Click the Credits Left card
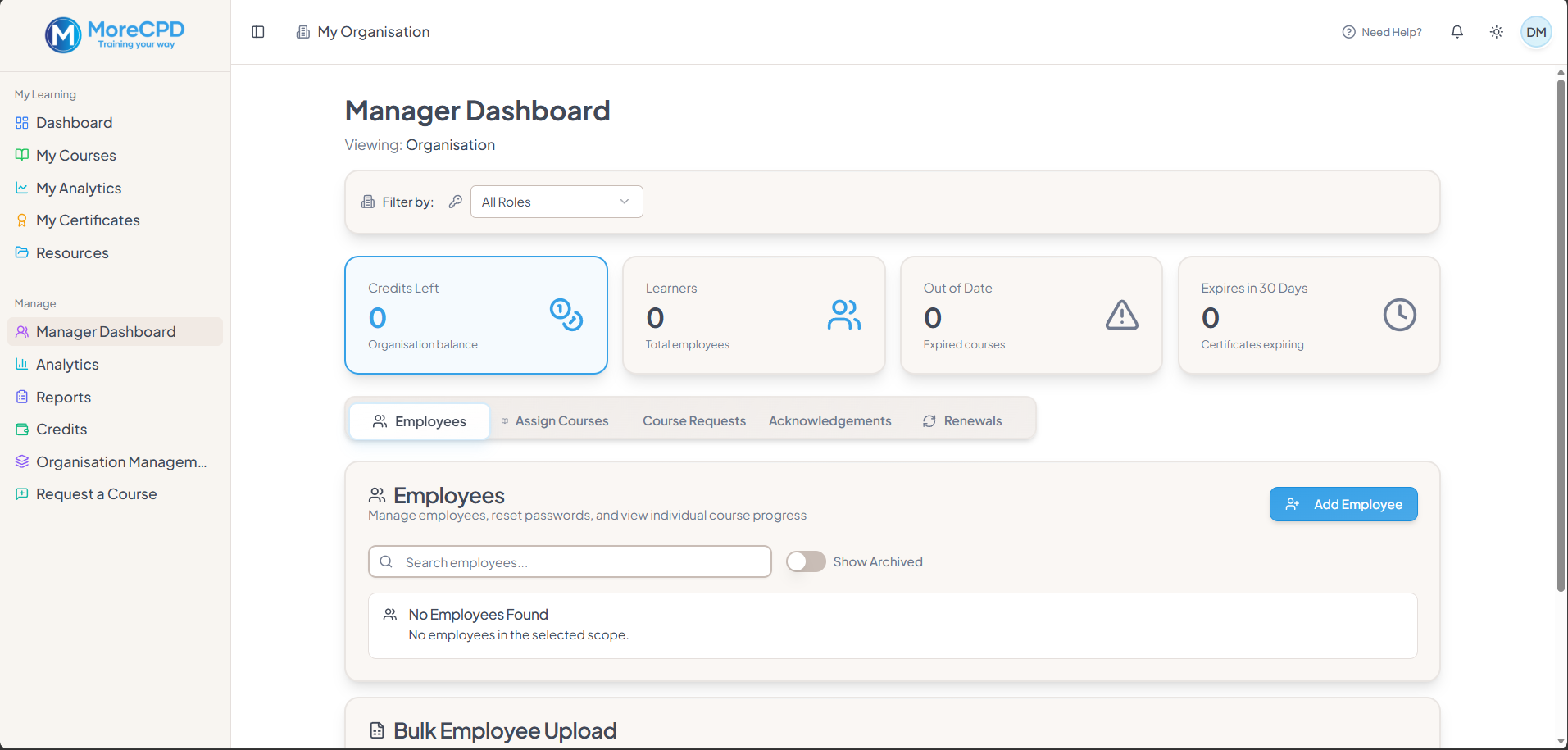Viewport: 1568px width, 750px height. (476, 315)
